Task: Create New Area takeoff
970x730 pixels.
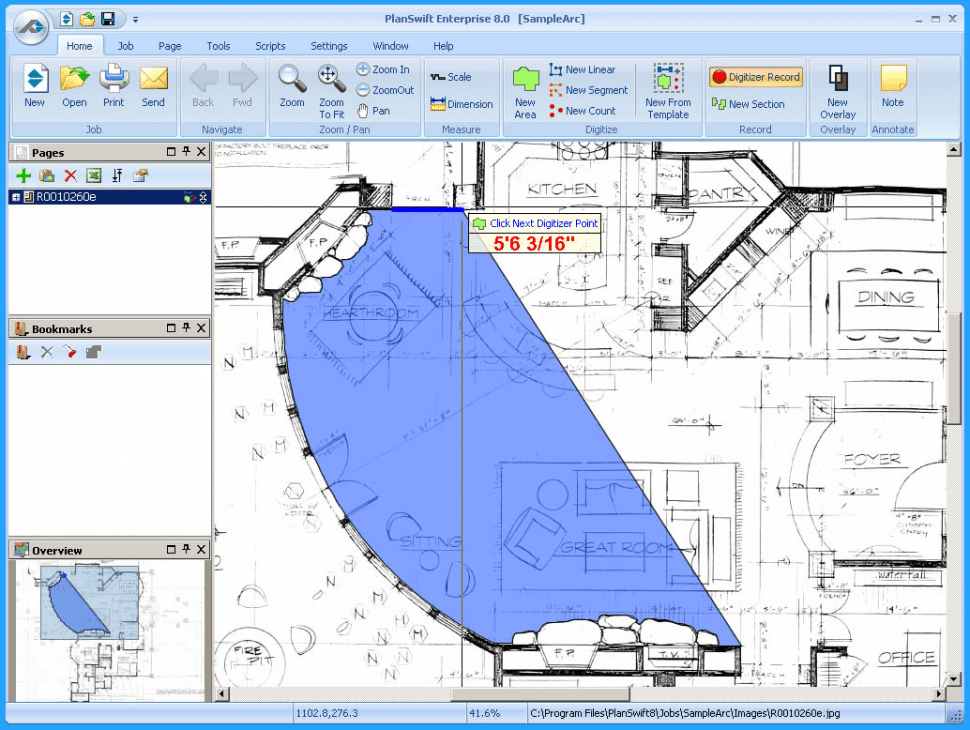Action: [x=525, y=92]
